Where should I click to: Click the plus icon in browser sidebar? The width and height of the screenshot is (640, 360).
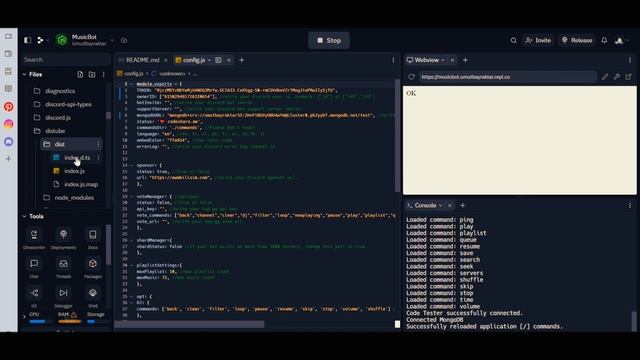tap(9, 159)
